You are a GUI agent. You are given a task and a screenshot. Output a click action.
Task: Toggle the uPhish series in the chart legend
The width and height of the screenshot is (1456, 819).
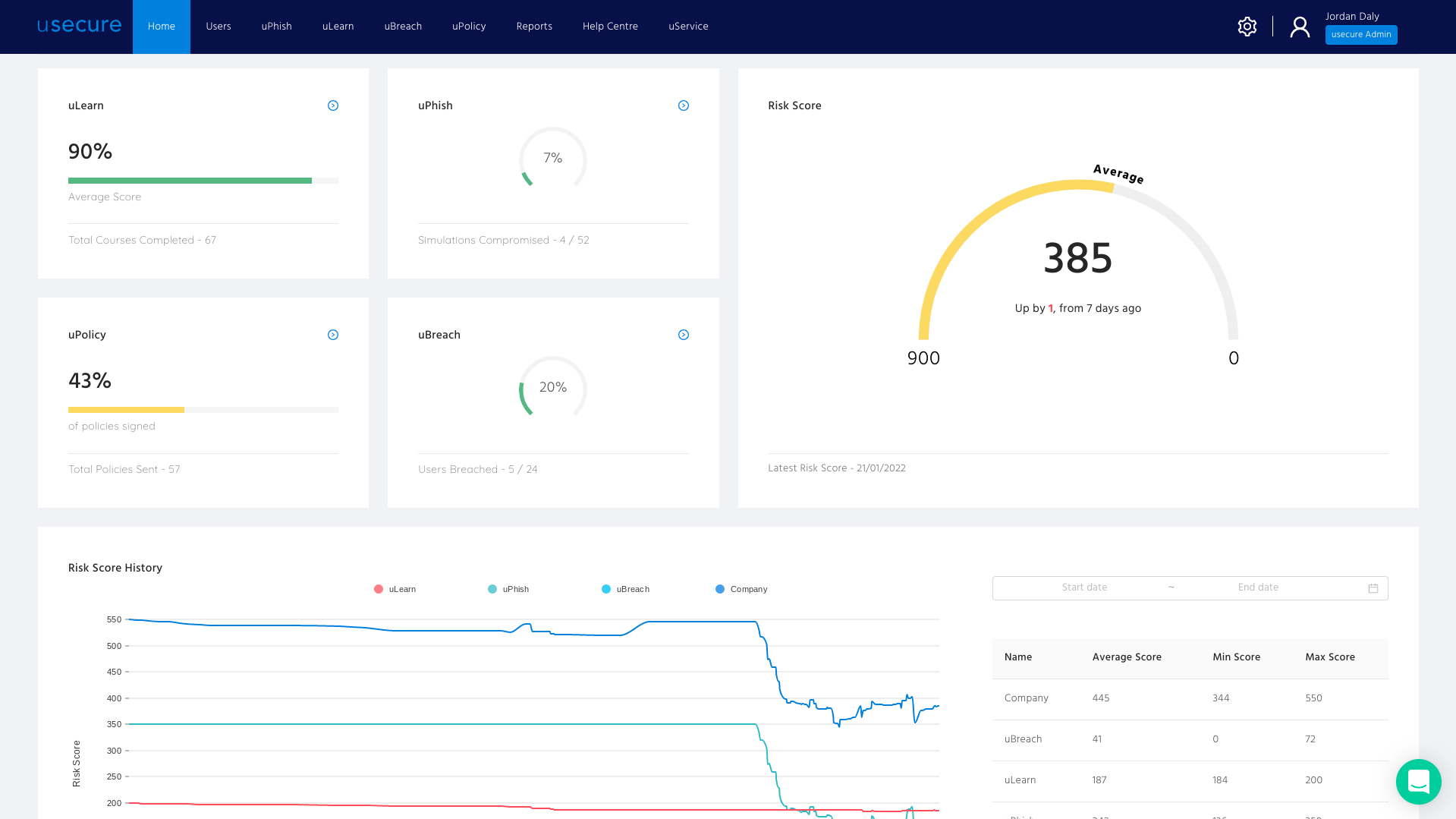click(x=509, y=588)
